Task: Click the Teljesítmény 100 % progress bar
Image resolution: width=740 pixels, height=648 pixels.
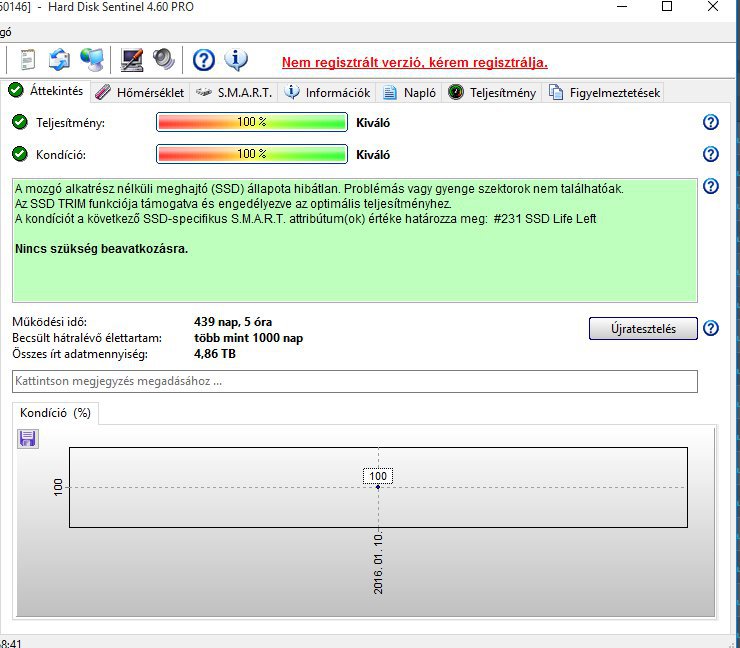Action: tap(252, 122)
